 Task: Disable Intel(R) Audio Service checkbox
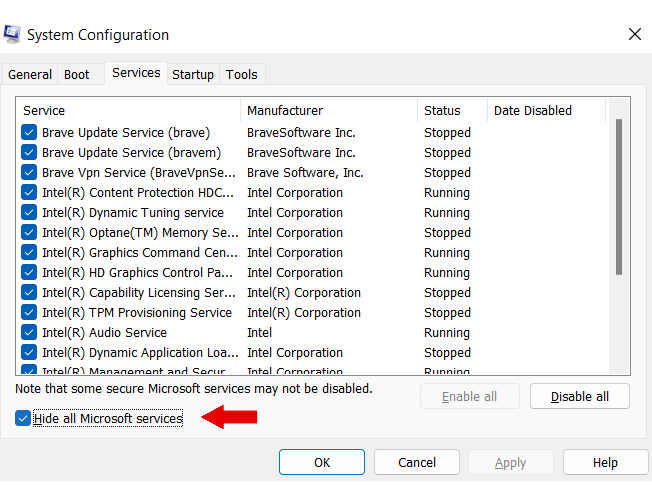(x=29, y=333)
